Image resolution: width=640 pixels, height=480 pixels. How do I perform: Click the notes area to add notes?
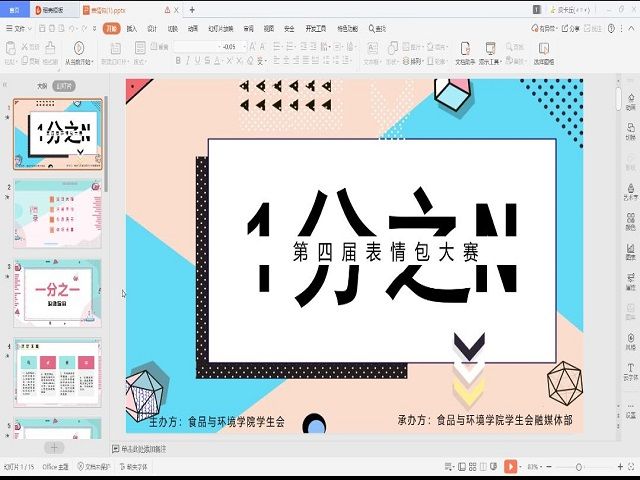[140, 449]
